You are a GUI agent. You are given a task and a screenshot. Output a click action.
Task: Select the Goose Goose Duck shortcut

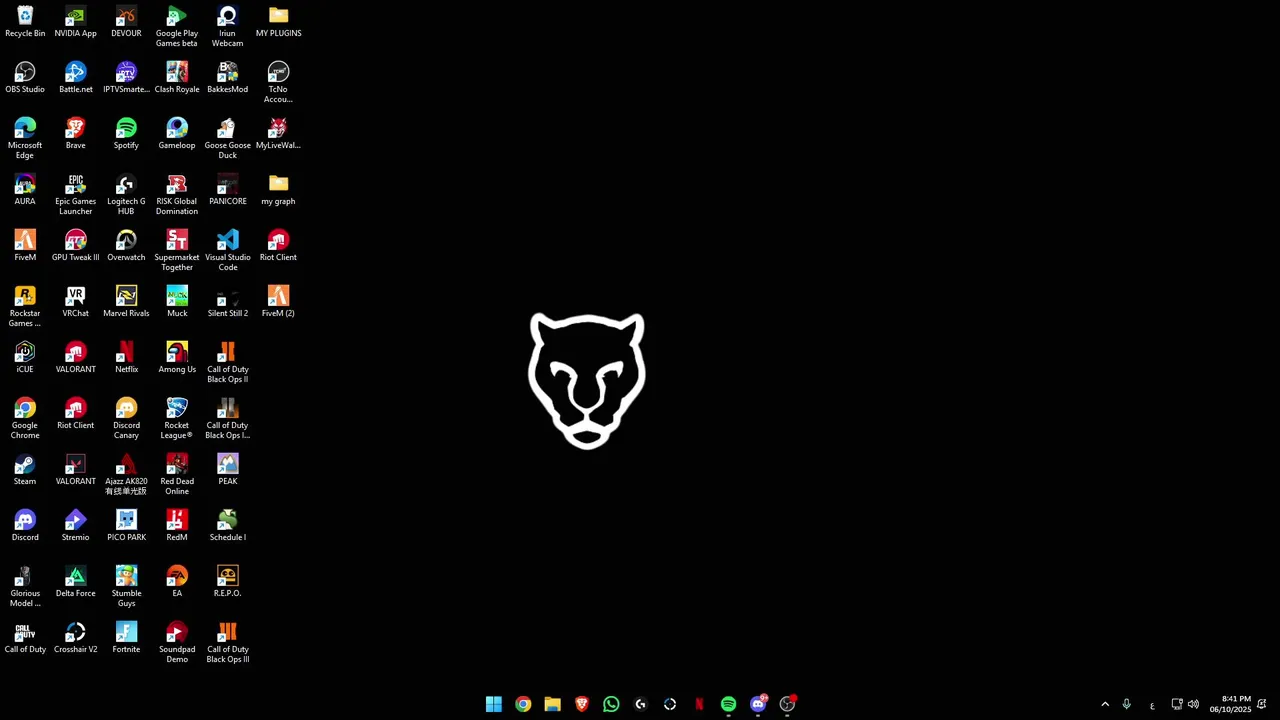pyautogui.click(x=228, y=138)
